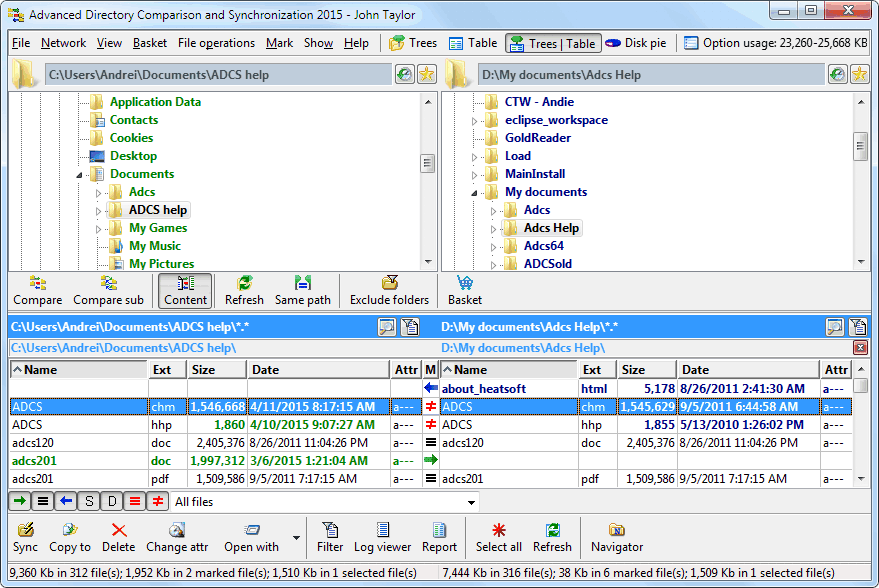Click the Copy to button
This screenshot has width=879, height=588.
70,538
